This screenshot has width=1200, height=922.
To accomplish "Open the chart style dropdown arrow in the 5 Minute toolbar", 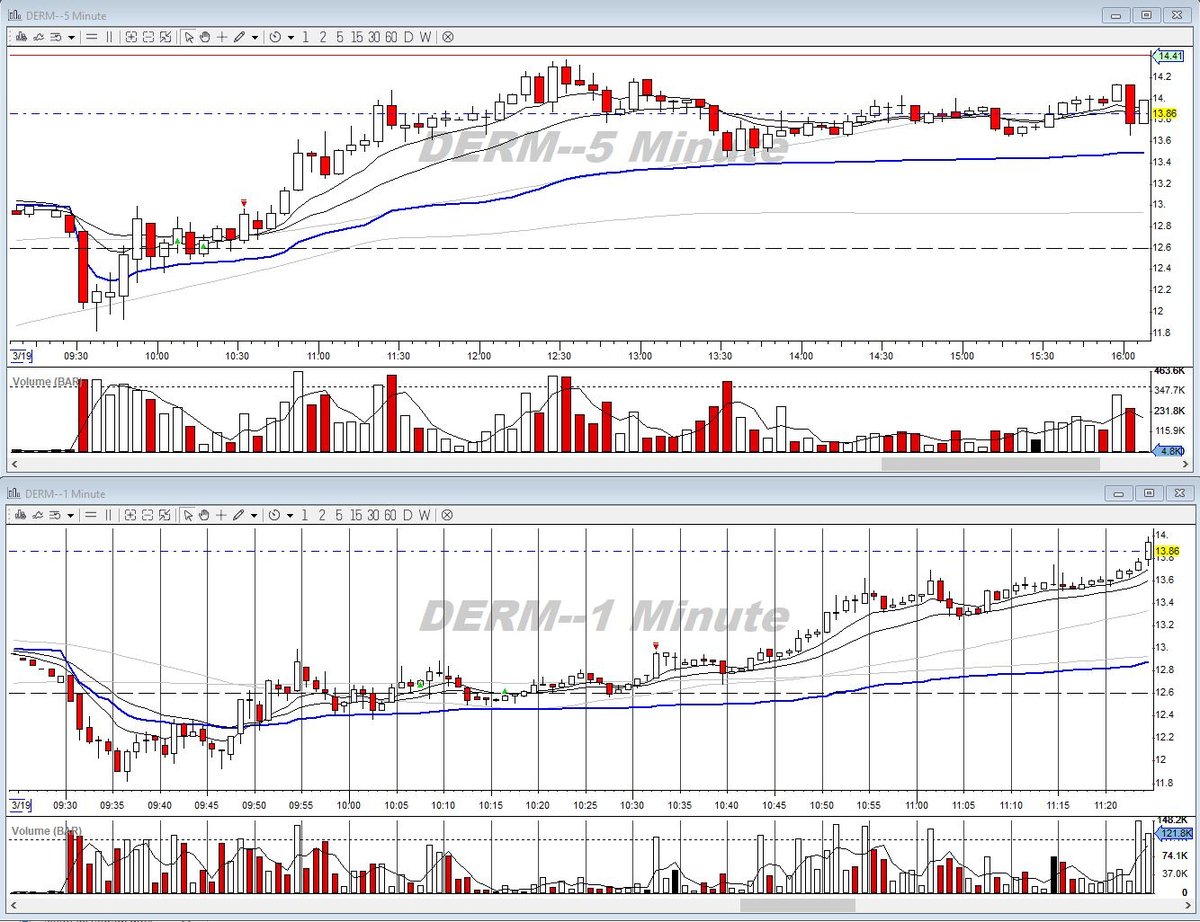I will click(x=71, y=37).
